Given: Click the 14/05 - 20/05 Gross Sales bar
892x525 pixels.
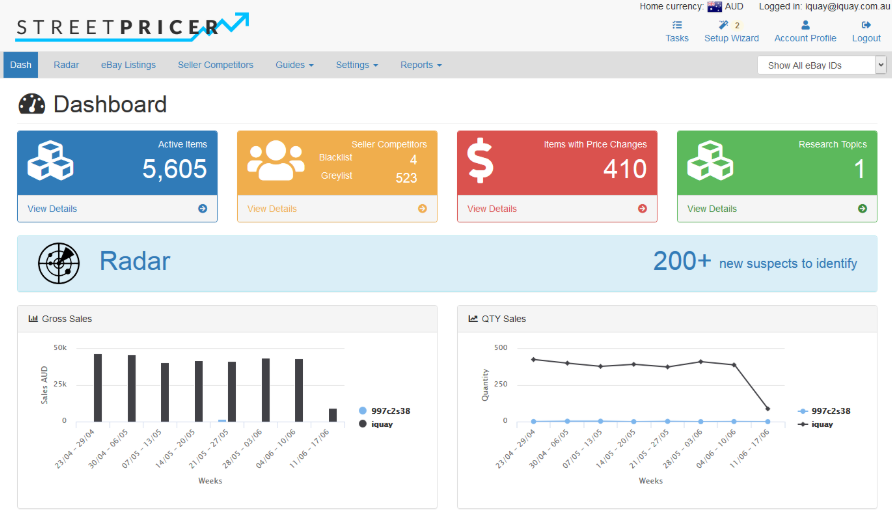Looking at the screenshot, I should point(199,391).
